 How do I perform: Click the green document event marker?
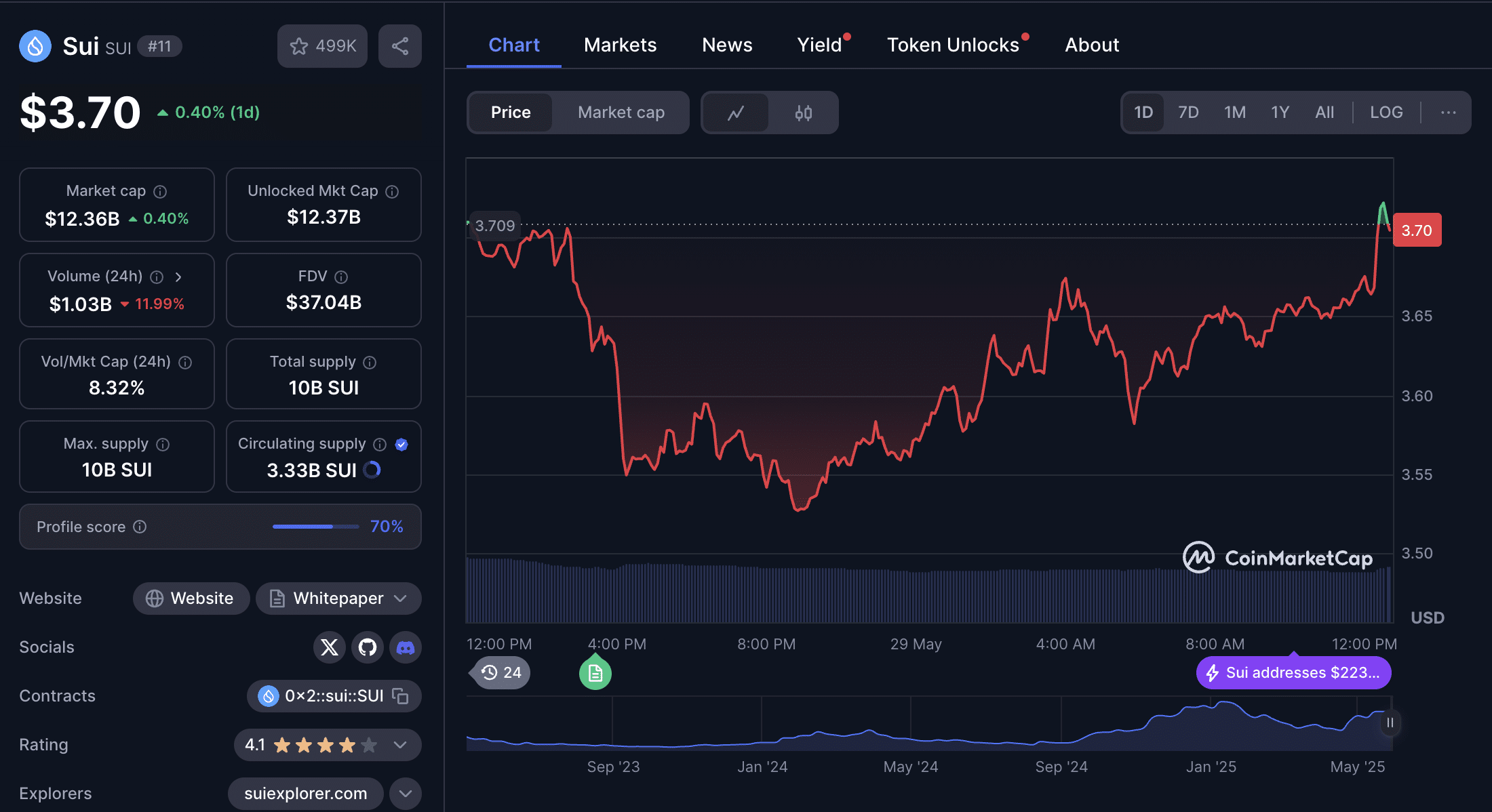[x=595, y=673]
